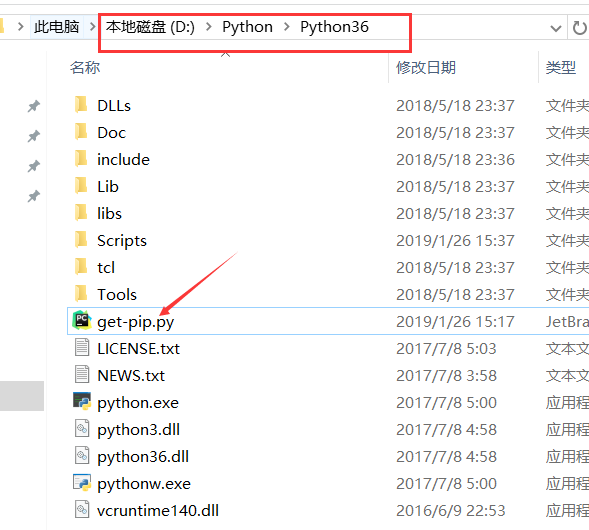Sort files by the 类型 column header
The height and width of the screenshot is (530, 589).
pyautogui.click(x=561, y=68)
